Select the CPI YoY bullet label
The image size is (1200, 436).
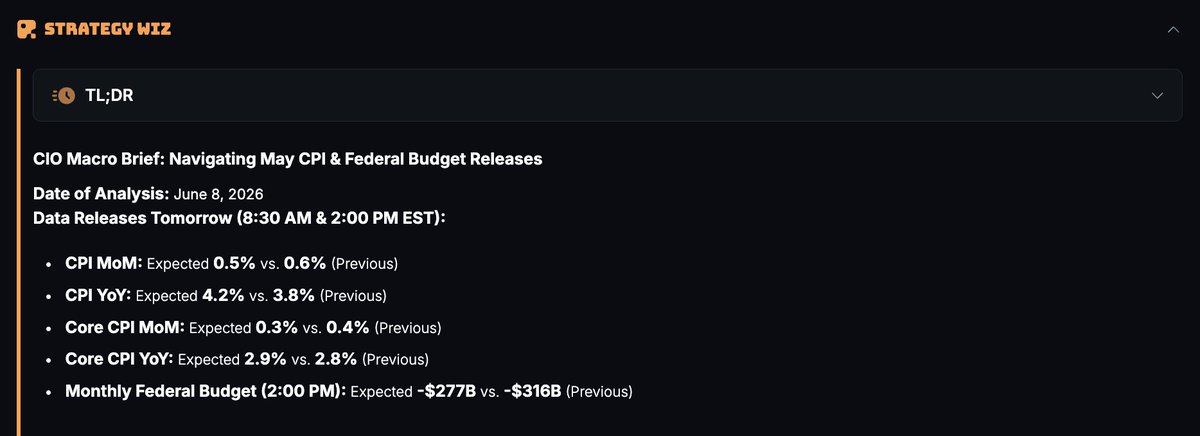click(x=98, y=295)
